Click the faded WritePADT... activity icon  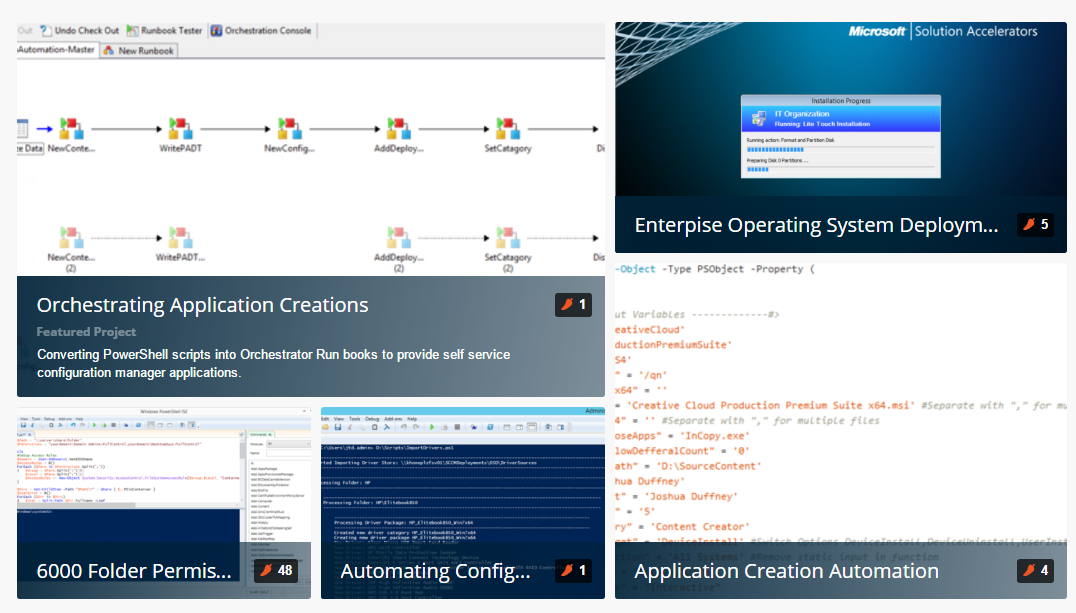pyautogui.click(x=180, y=238)
